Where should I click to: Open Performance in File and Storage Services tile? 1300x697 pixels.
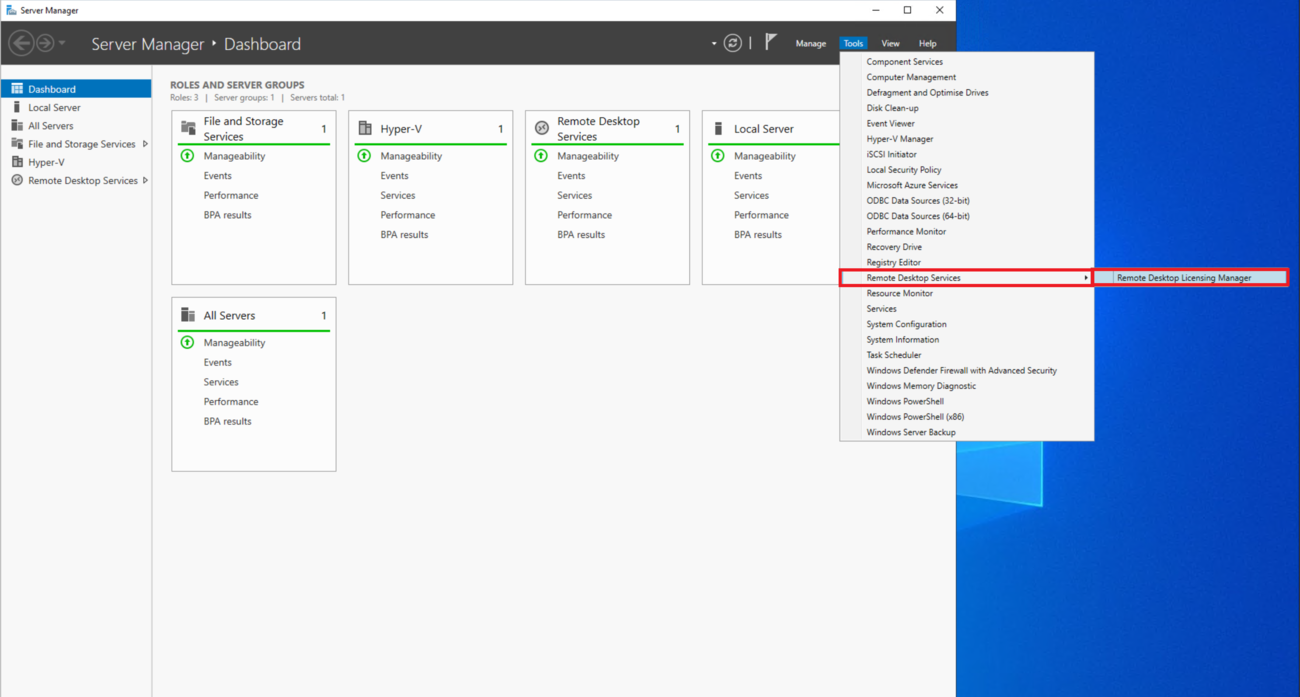click(231, 195)
